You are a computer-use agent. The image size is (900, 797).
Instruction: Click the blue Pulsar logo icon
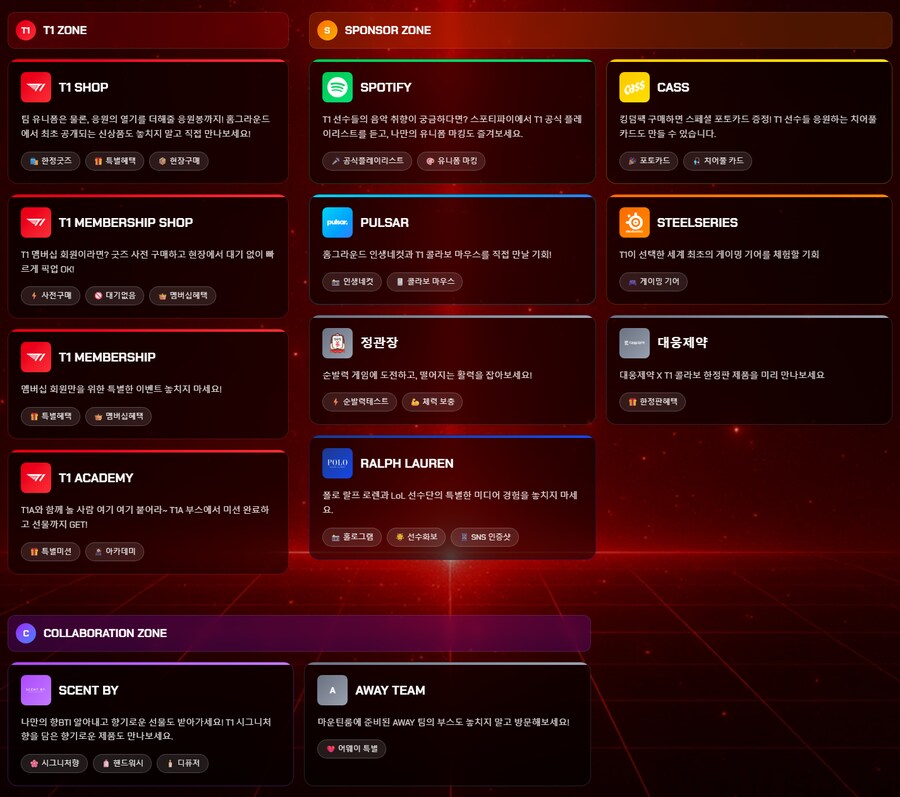click(x=338, y=222)
